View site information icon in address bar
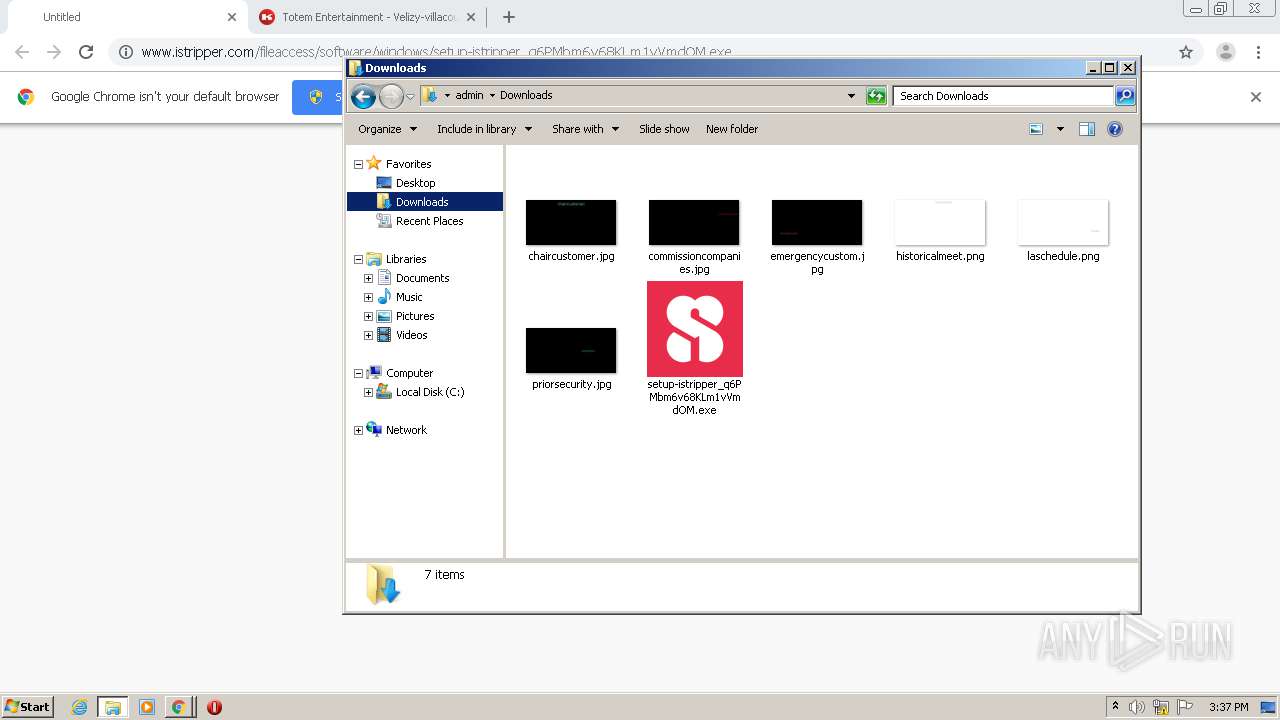This screenshot has width=1280, height=720. [x=126, y=52]
